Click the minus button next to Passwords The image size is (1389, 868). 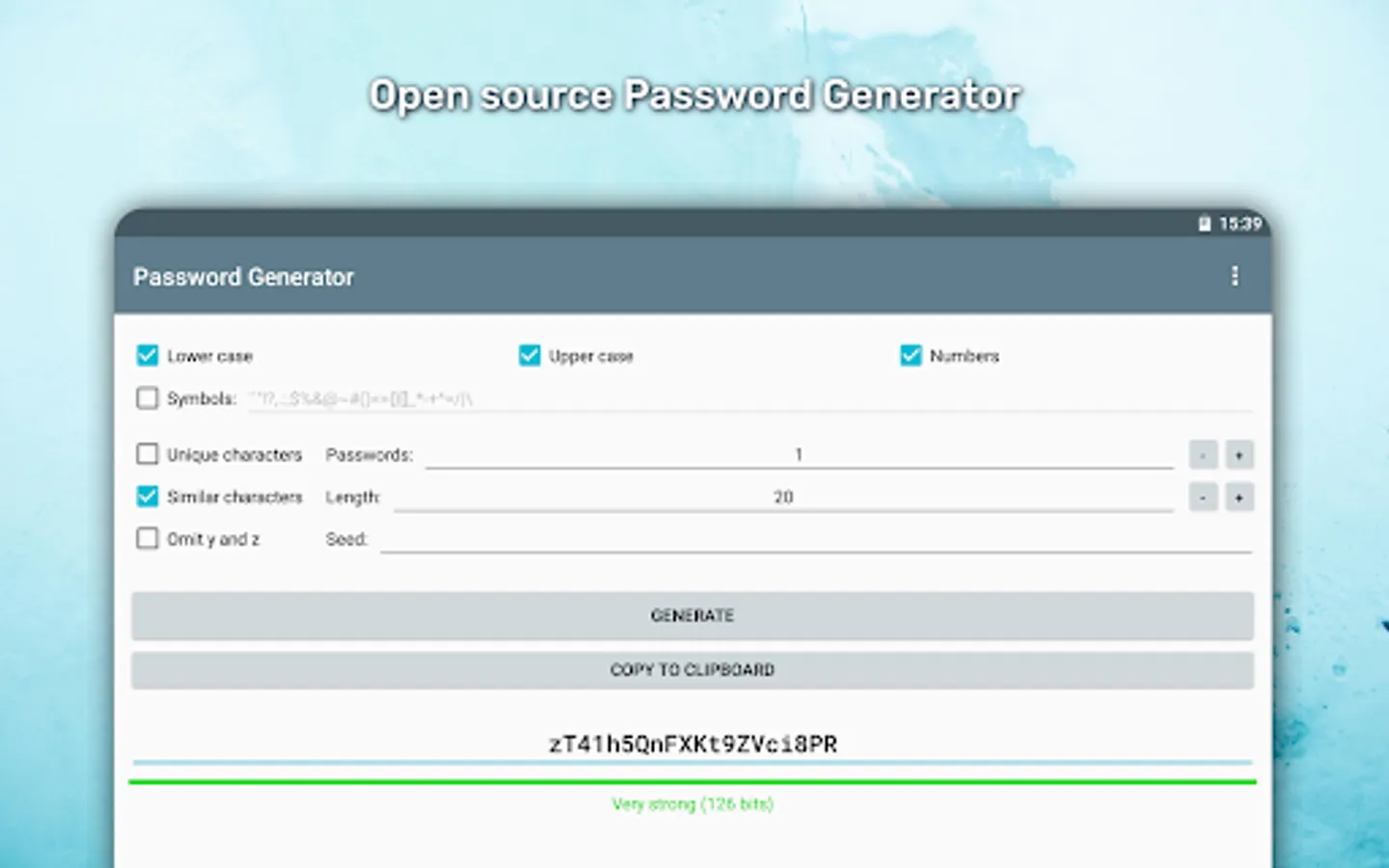point(1203,454)
